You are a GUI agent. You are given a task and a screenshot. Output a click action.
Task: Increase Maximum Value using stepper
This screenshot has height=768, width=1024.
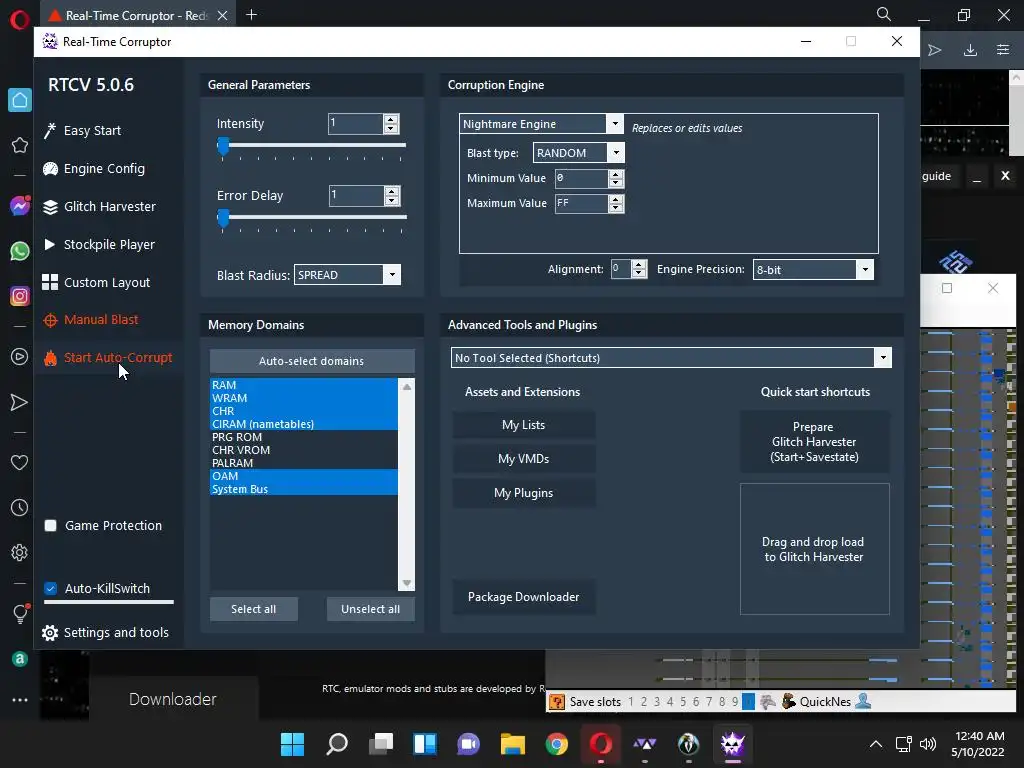tap(616, 199)
